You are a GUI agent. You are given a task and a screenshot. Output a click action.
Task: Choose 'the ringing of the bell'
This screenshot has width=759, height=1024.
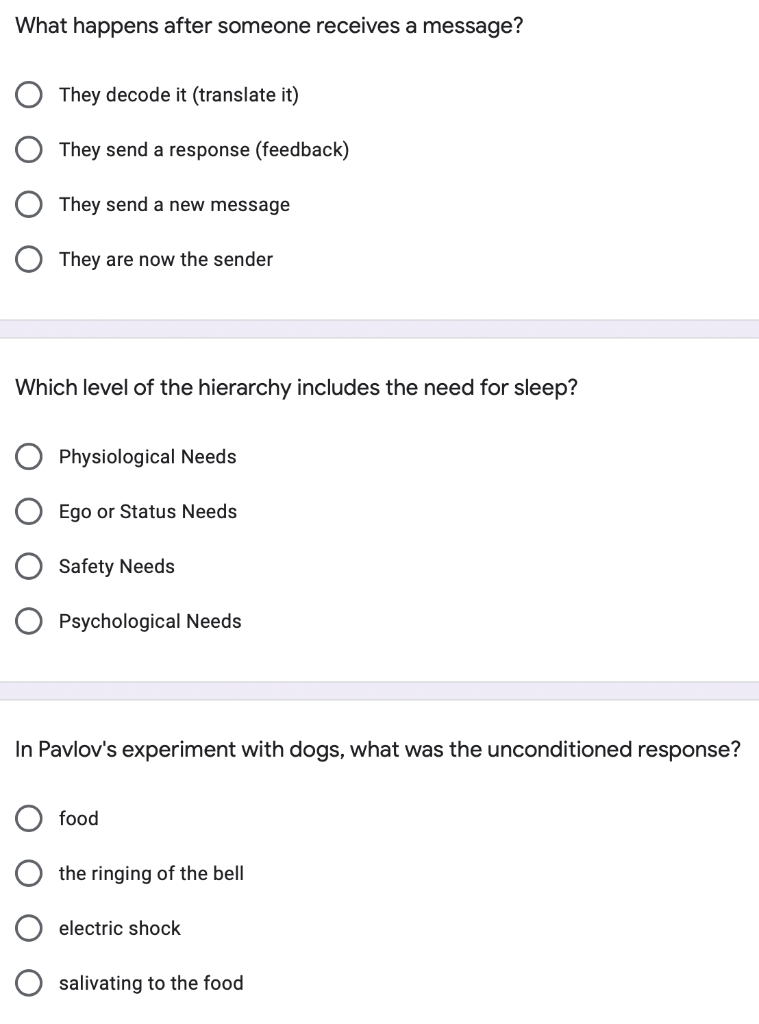(x=29, y=874)
